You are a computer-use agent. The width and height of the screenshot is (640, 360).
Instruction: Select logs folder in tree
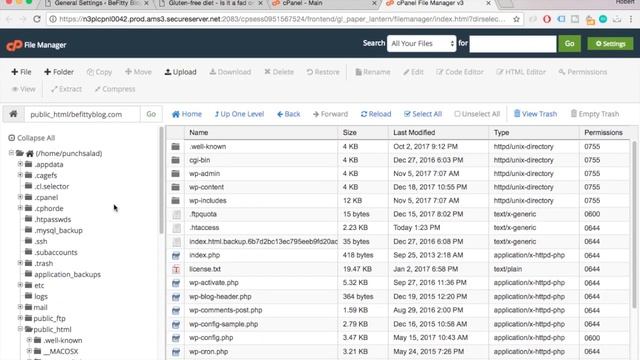point(41,296)
